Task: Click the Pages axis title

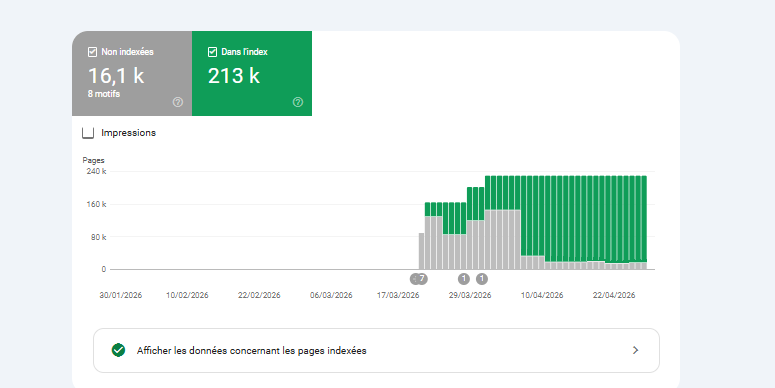Action: pos(93,160)
